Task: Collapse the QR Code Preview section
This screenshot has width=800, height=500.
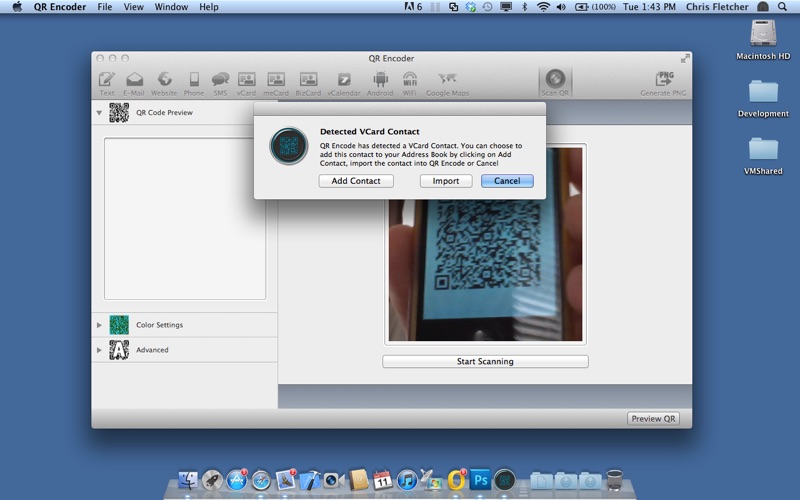Action: click(99, 113)
